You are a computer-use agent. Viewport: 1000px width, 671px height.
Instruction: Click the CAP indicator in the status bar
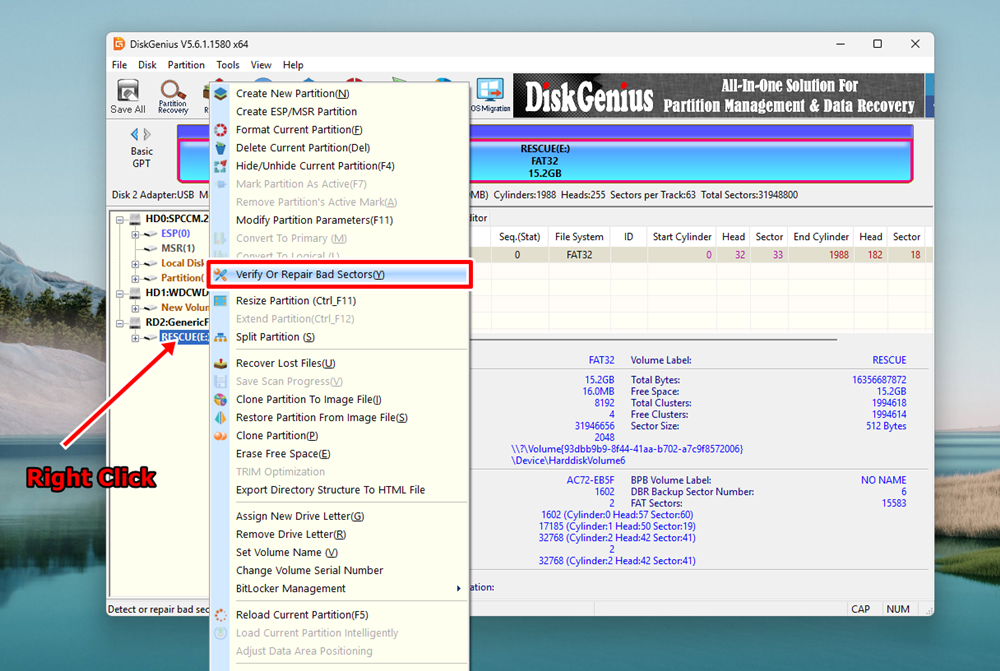860,609
